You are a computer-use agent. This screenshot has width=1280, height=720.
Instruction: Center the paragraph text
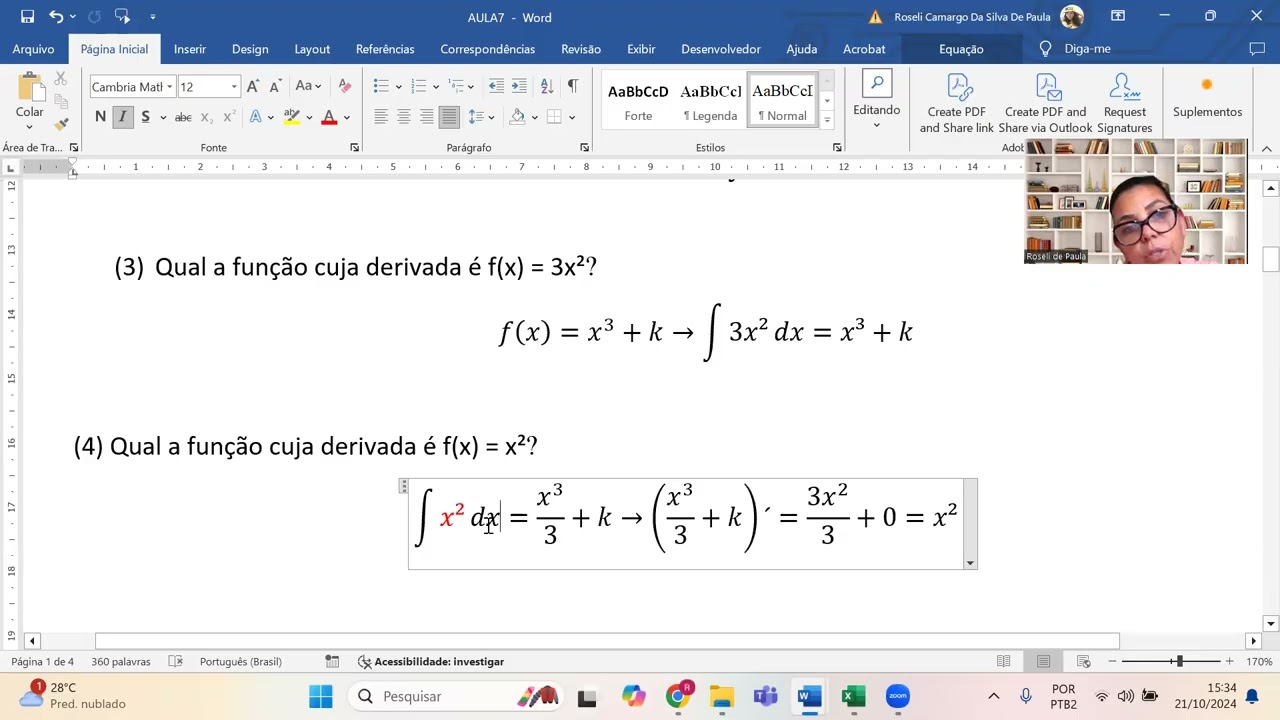tap(404, 117)
